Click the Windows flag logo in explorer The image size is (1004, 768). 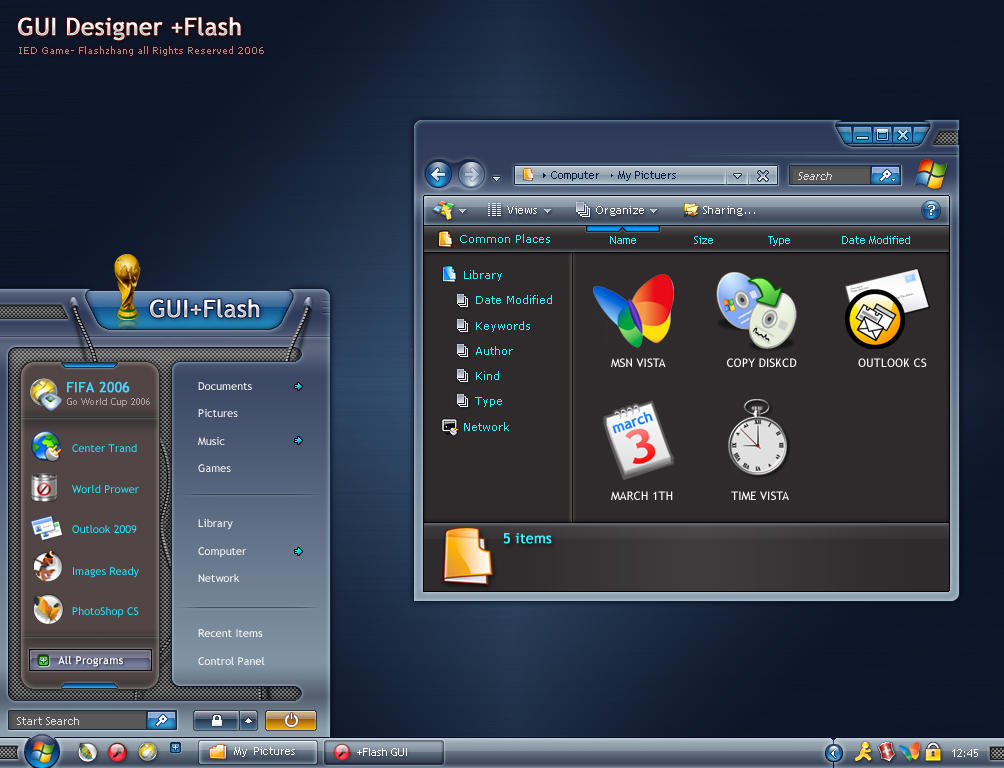pos(931,174)
